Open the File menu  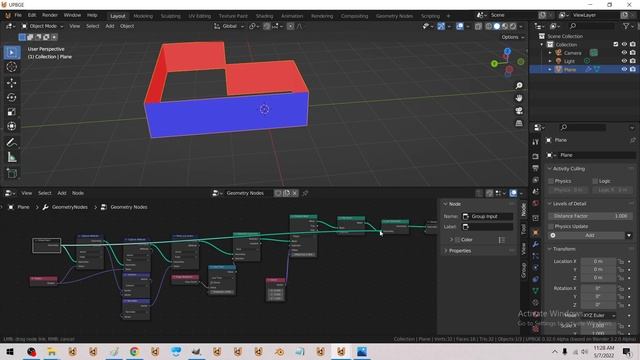(x=18, y=16)
